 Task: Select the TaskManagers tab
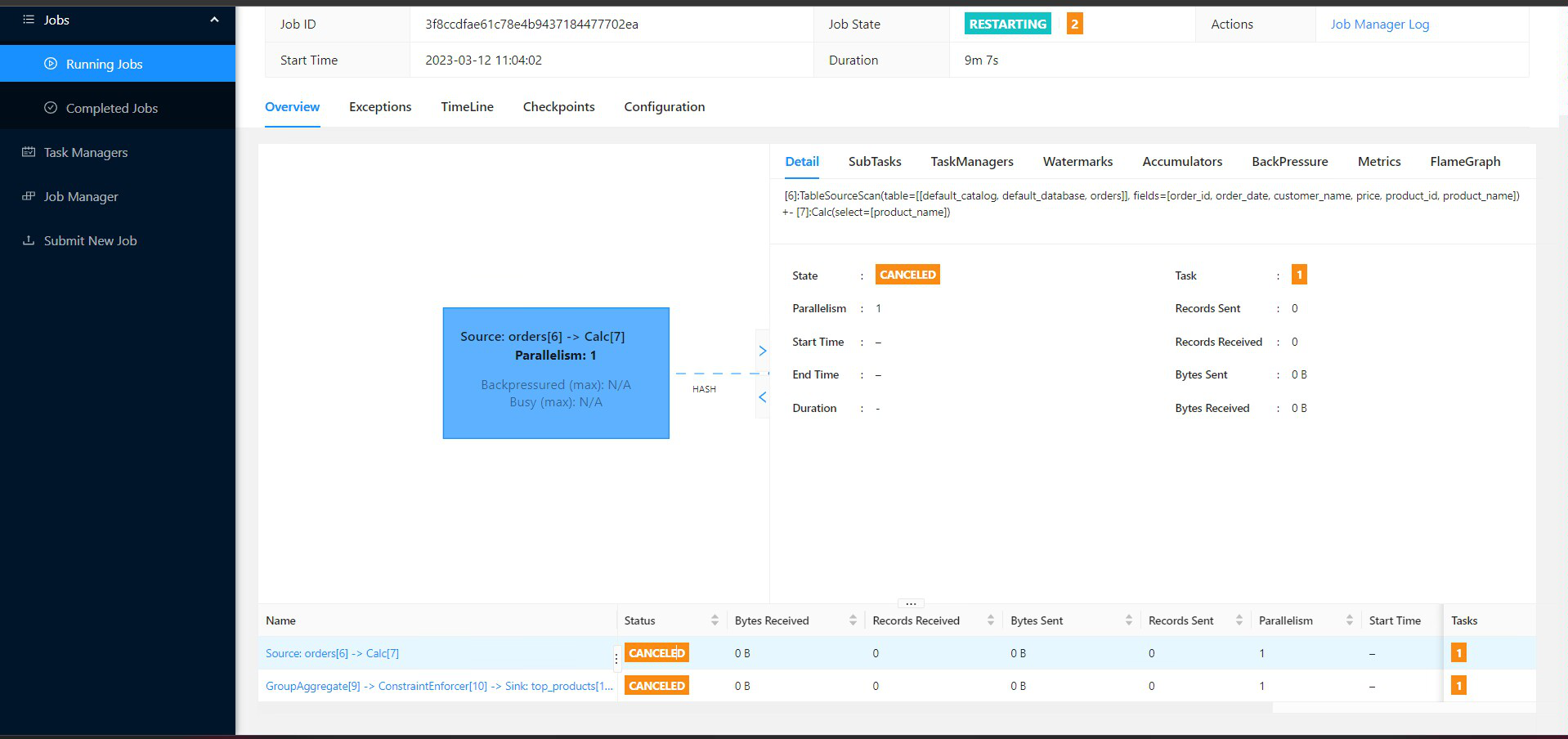click(x=972, y=162)
